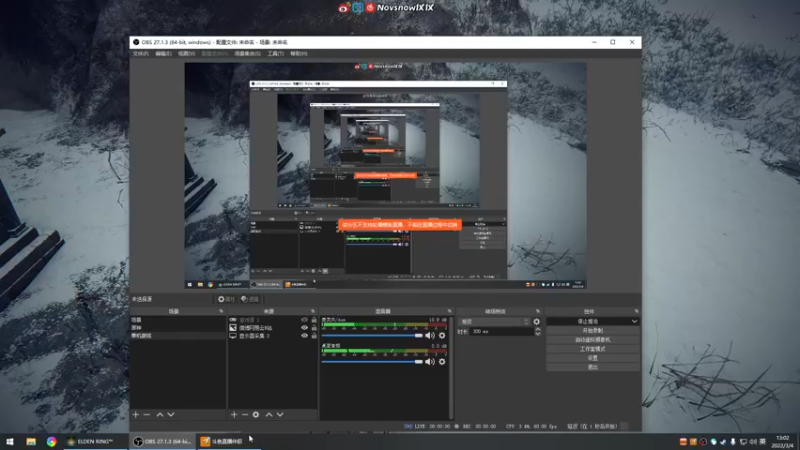This screenshot has height=450, width=800.
Task: Click the 300 ms duration input field
Action: pyautogui.click(x=501, y=332)
